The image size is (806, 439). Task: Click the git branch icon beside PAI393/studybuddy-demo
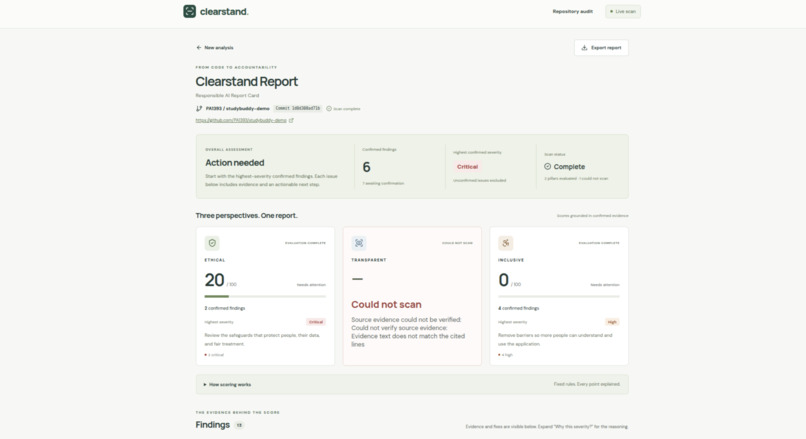pos(199,108)
